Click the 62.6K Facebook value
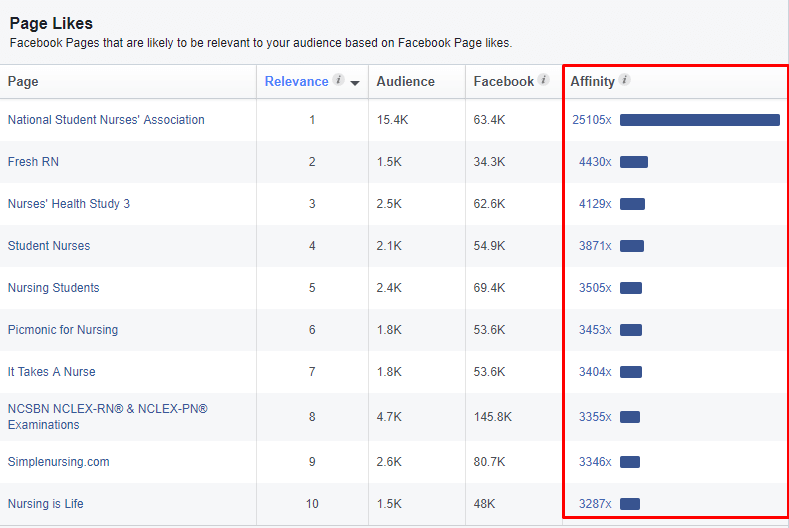Image resolution: width=789 pixels, height=528 pixels. (x=489, y=204)
